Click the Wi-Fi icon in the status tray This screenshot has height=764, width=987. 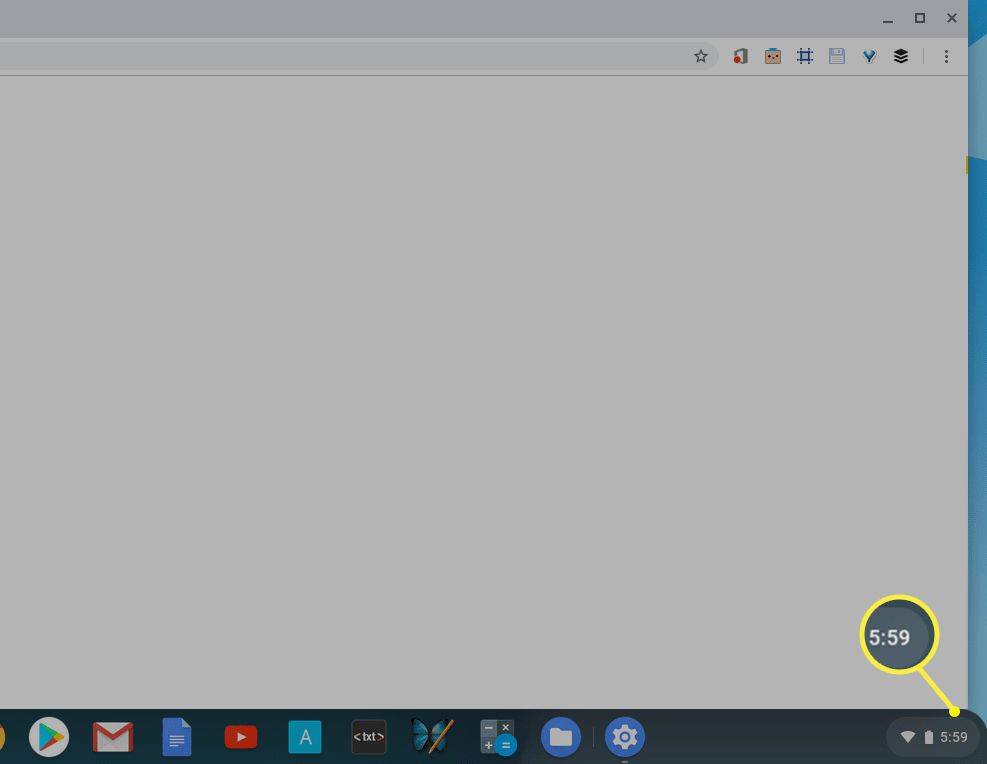[x=908, y=738]
